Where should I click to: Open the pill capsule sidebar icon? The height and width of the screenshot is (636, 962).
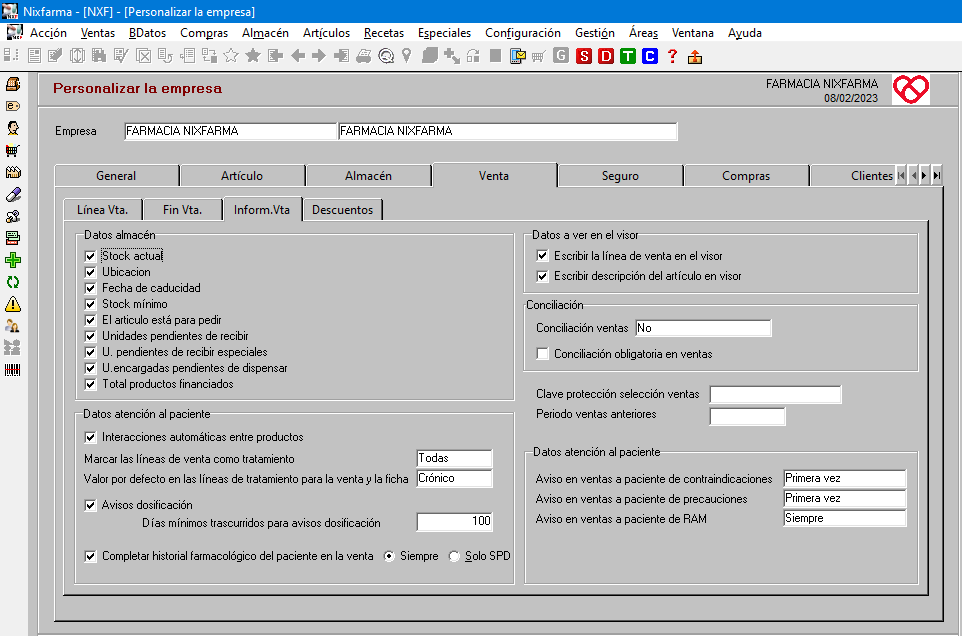[x=13, y=194]
